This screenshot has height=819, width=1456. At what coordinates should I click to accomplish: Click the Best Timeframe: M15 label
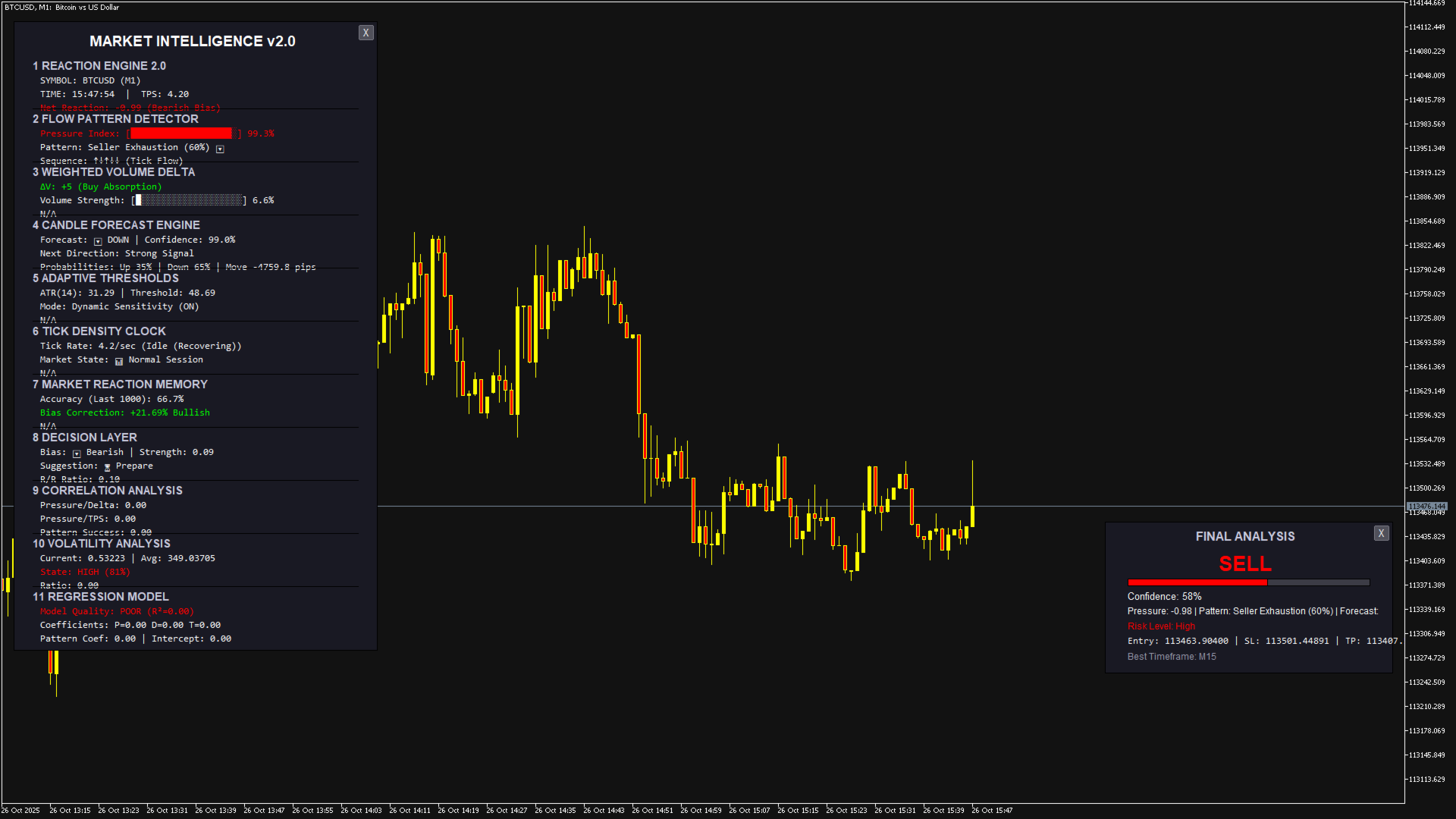[1172, 657]
